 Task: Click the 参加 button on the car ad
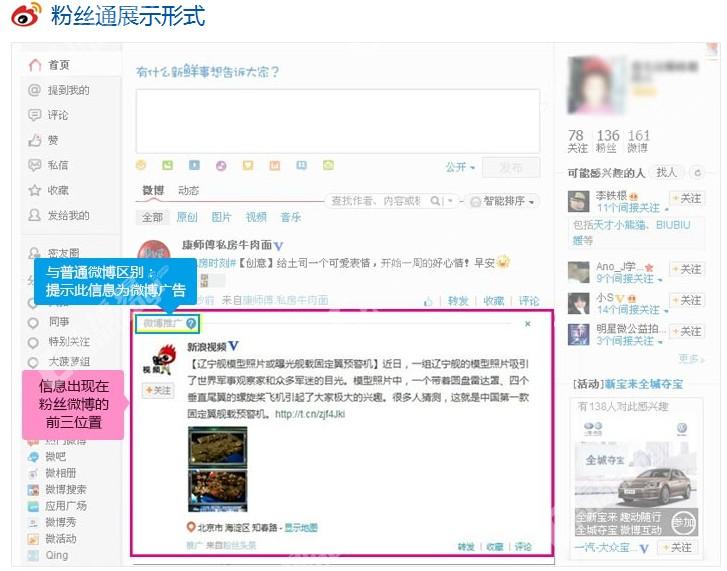(683, 523)
